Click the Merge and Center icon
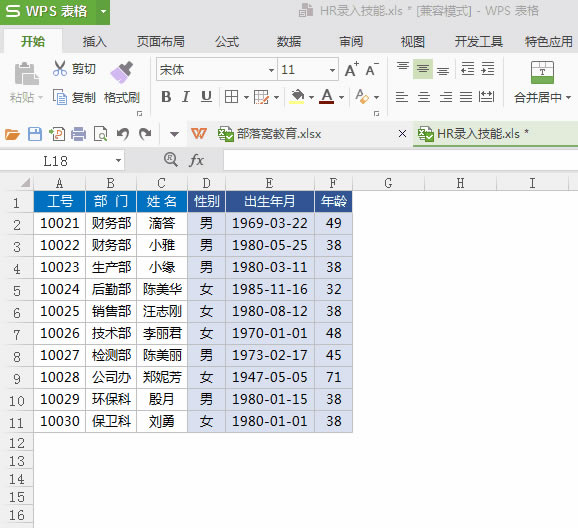This screenshot has height=528, width=578. (542, 73)
